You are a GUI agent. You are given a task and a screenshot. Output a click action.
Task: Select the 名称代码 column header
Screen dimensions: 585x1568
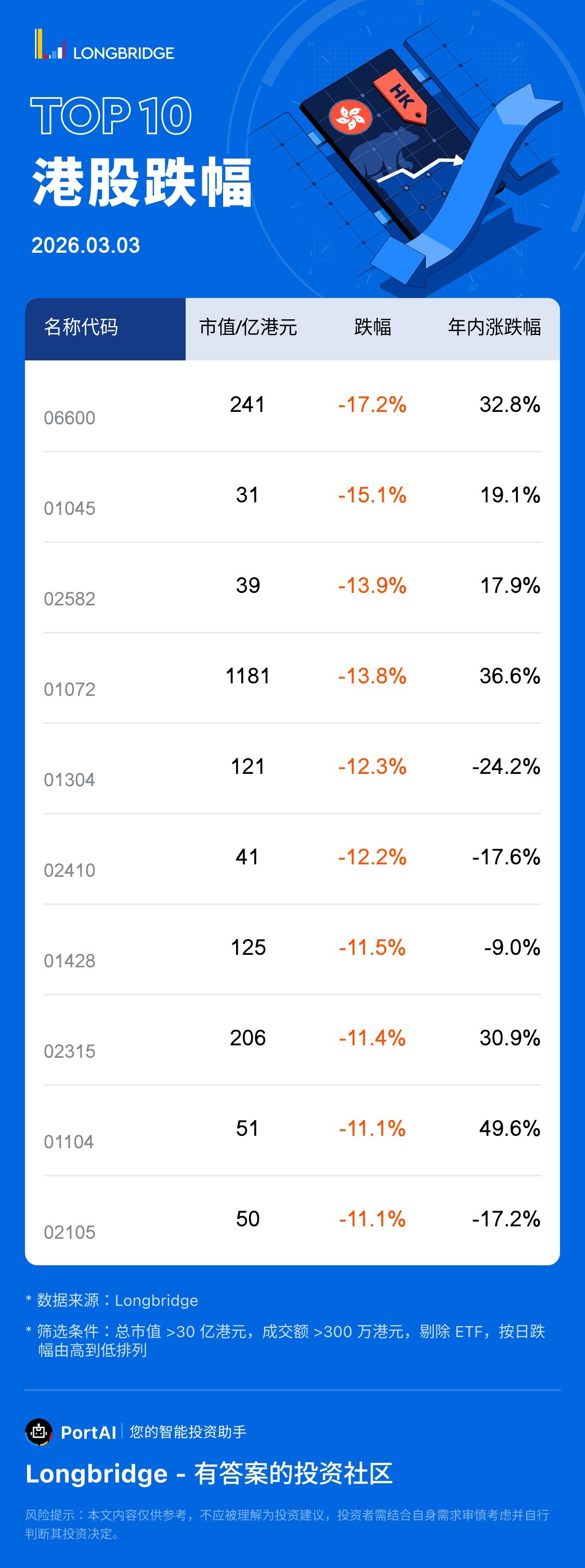click(x=81, y=328)
